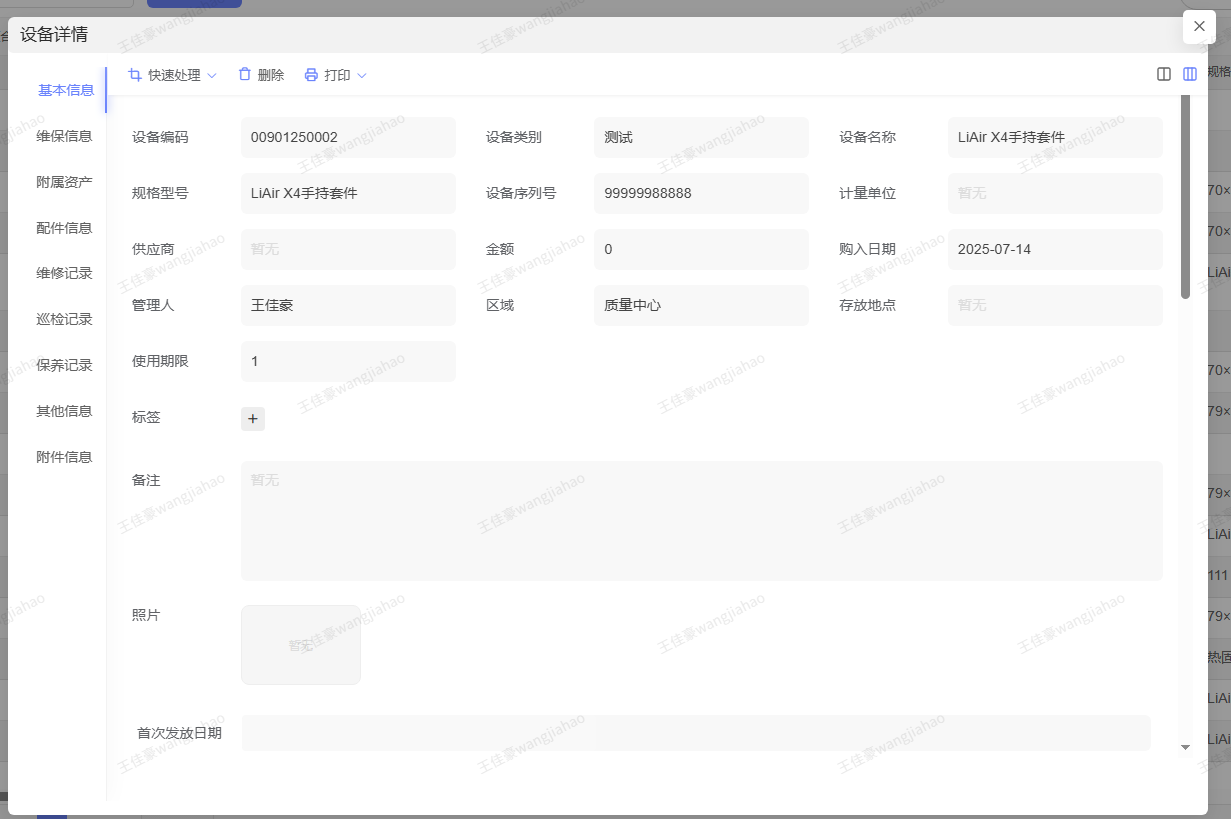
Task: Click the 照片 placeholder thumbnail
Action: [301, 645]
